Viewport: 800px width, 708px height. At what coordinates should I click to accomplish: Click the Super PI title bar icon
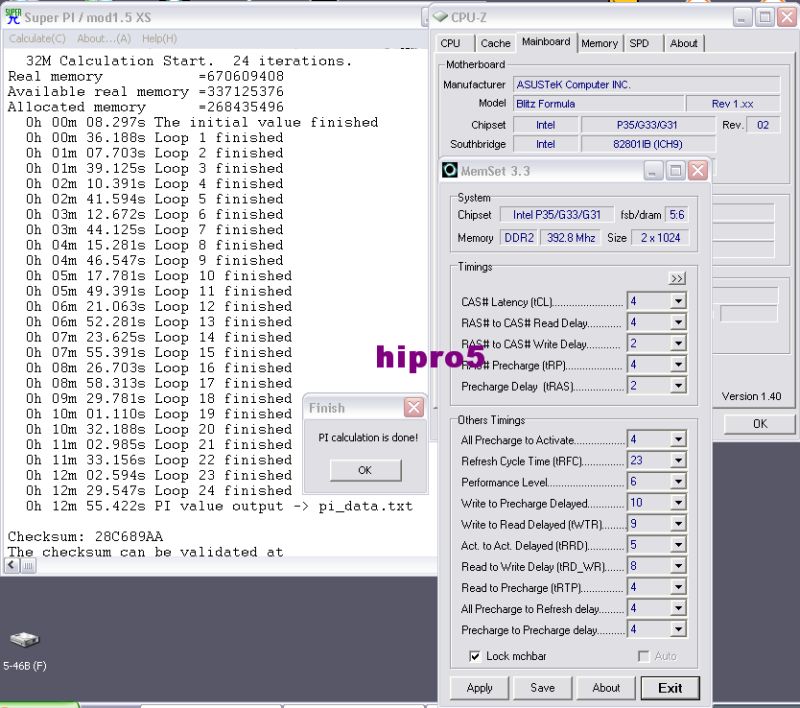pos(13,17)
